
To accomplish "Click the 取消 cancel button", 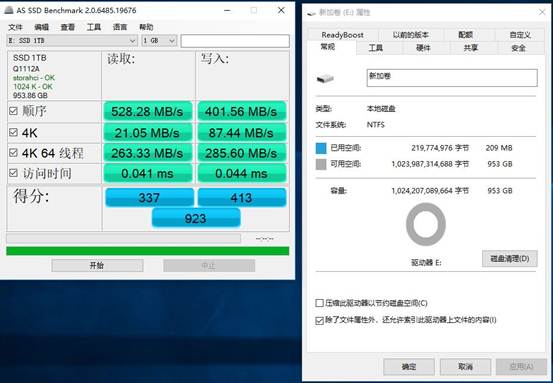I will click(x=465, y=367).
